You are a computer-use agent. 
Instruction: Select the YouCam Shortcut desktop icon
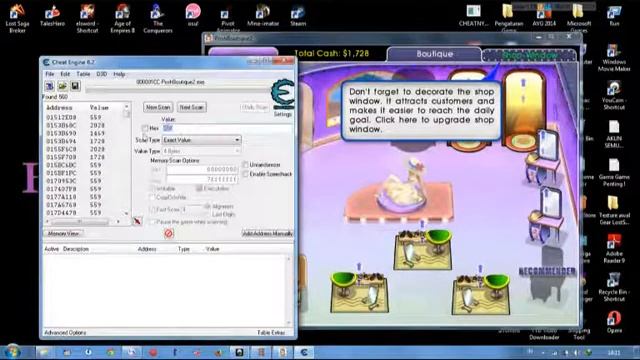coord(614,96)
